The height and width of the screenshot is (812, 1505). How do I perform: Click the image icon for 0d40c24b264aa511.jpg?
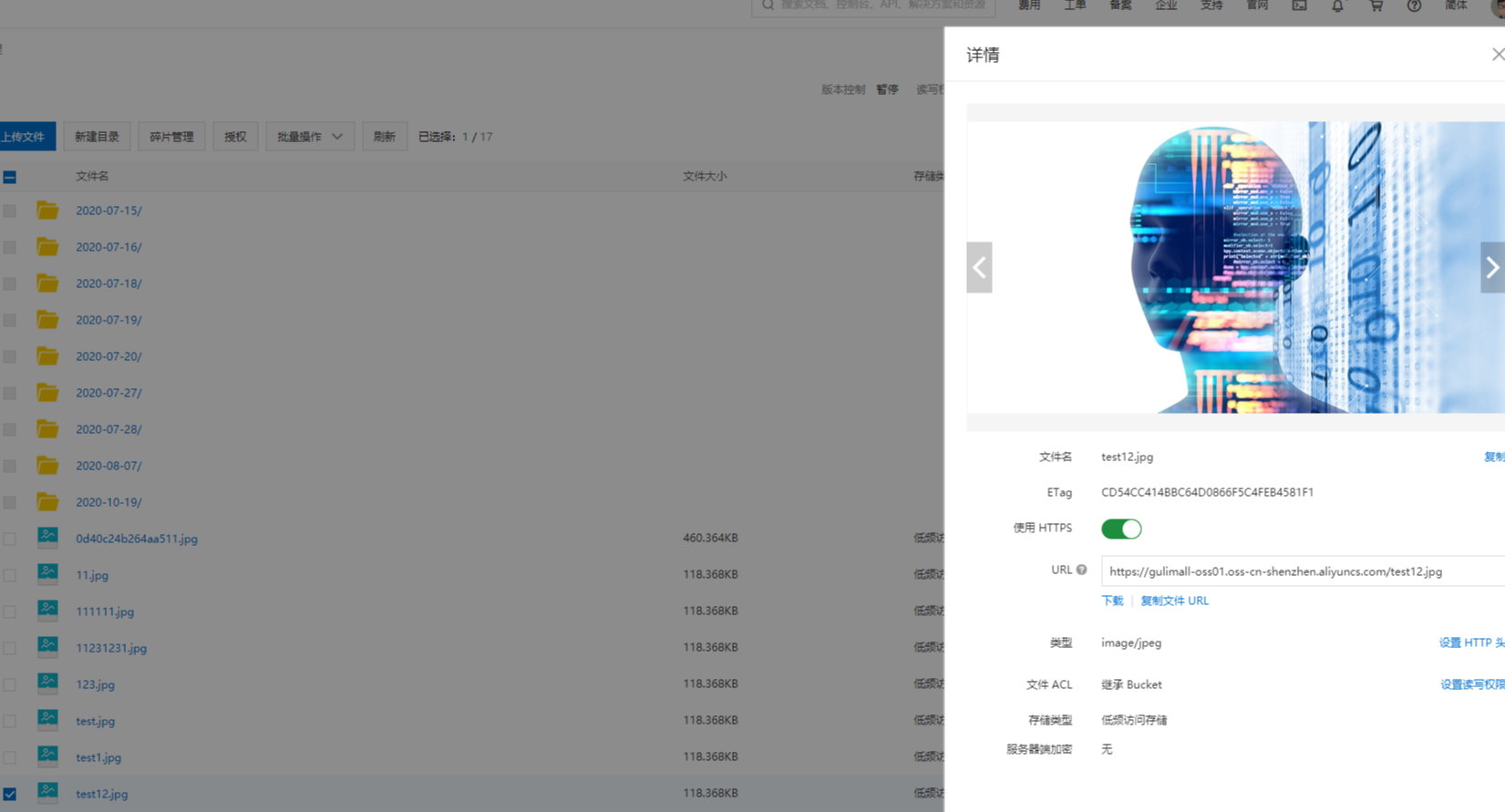pos(47,538)
